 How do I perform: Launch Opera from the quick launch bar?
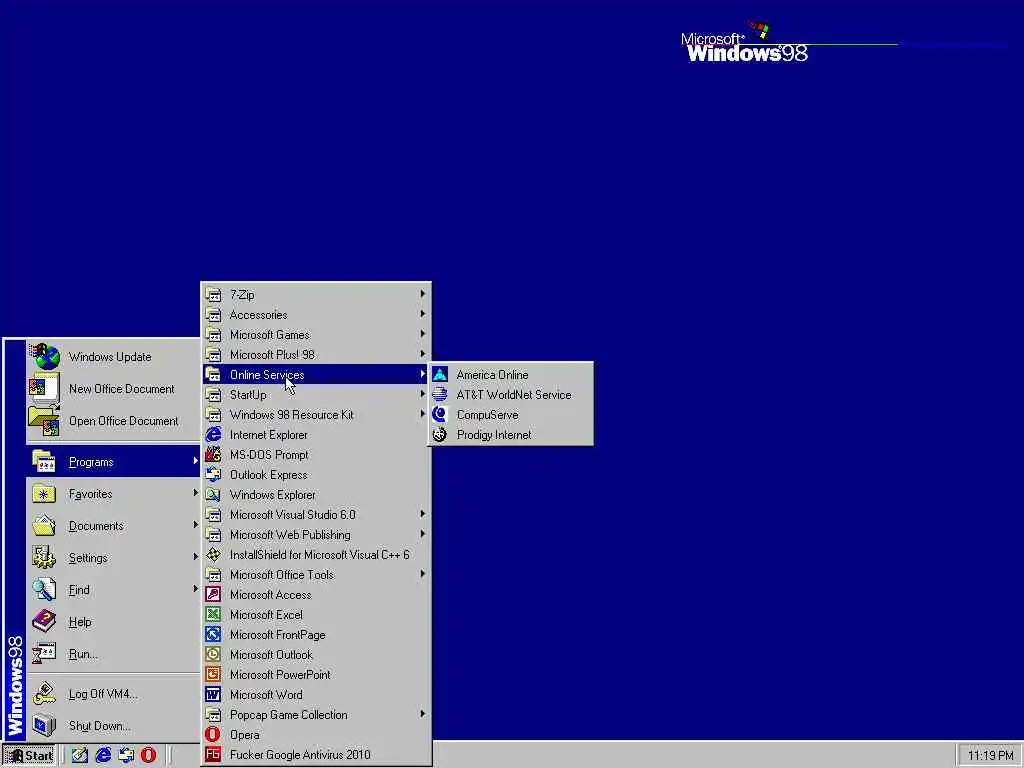point(149,755)
